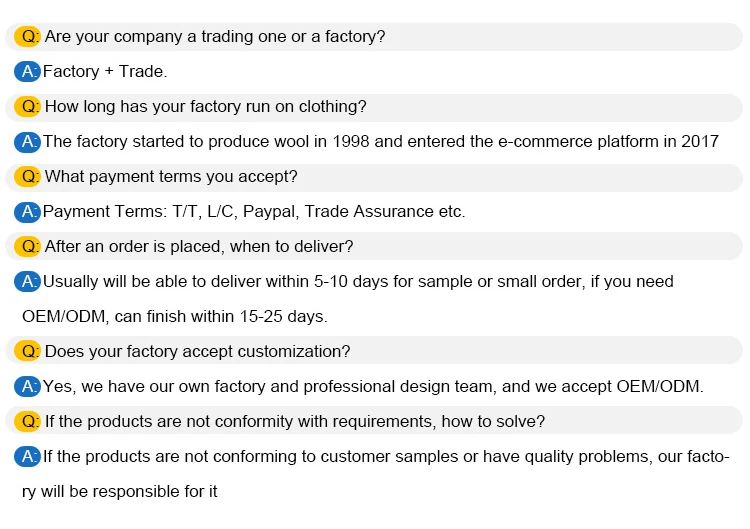The height and width of the screenshot is (529, 750).
Task: Click the Q icon for payment terms question
Action: click(x=27, y=177)
